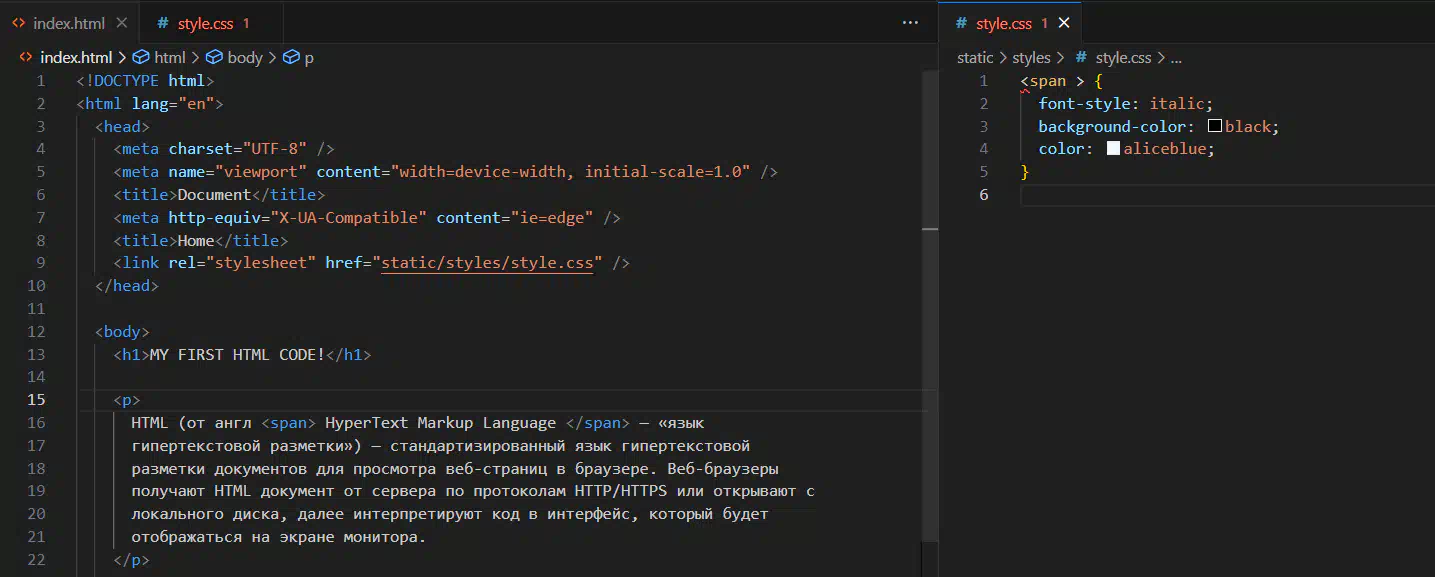Click the '<span > {' selector in style.css
The image size is (1435, 577).
tap(1061, 81)
